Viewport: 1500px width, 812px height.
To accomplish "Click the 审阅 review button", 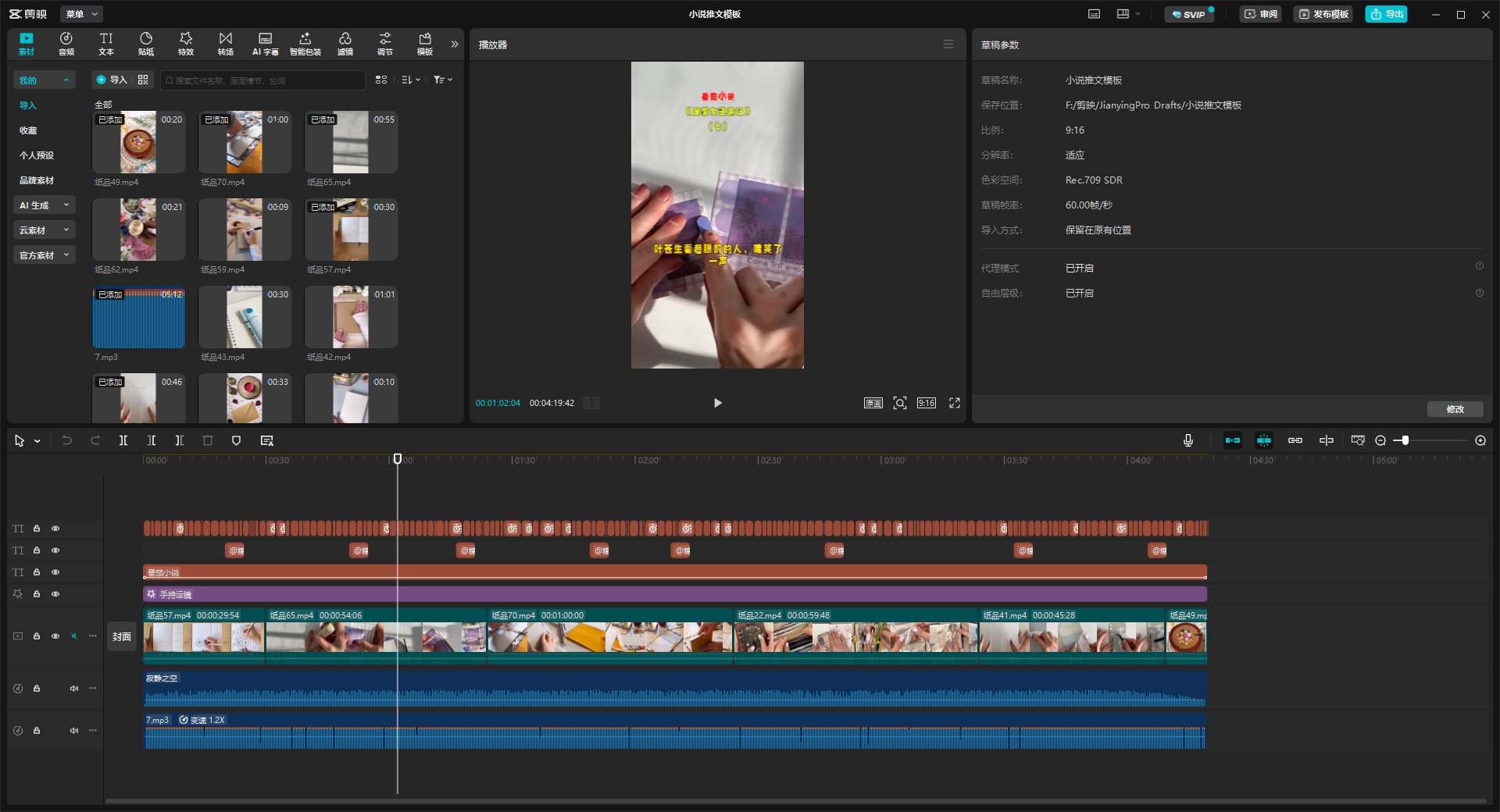I will [x=1261, y=14].
